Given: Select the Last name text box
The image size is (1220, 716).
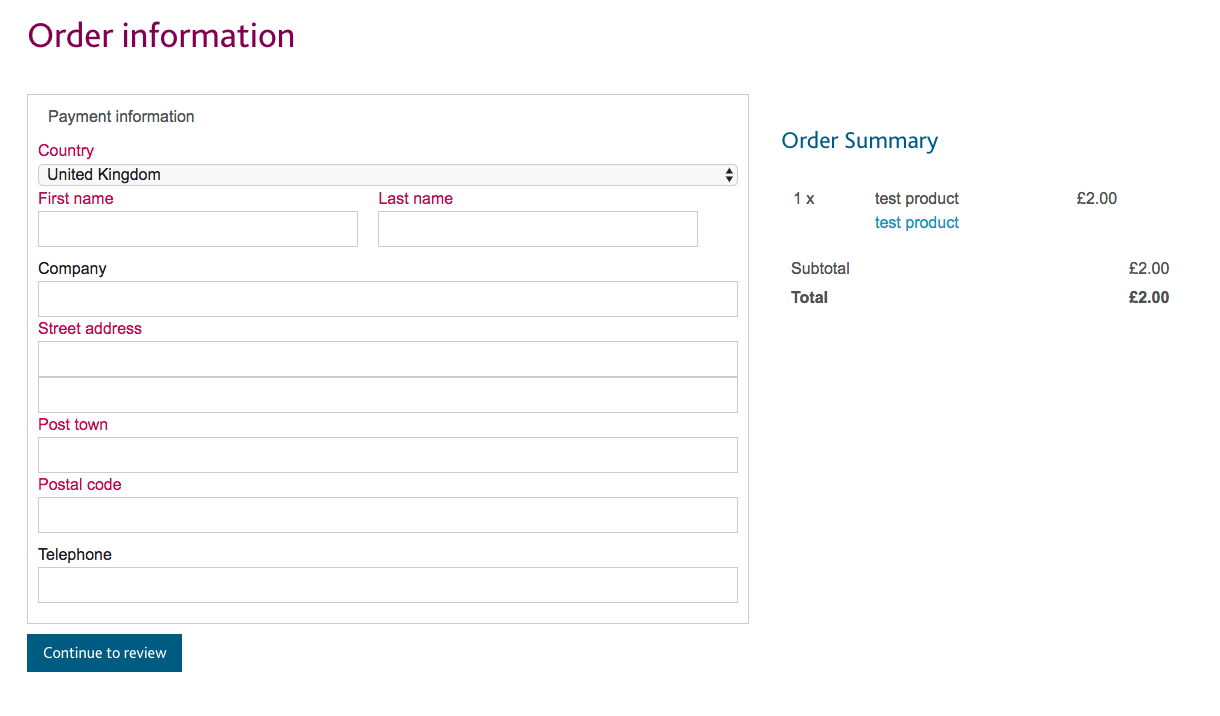Looking at the screenshot, I should click(537, 229).
